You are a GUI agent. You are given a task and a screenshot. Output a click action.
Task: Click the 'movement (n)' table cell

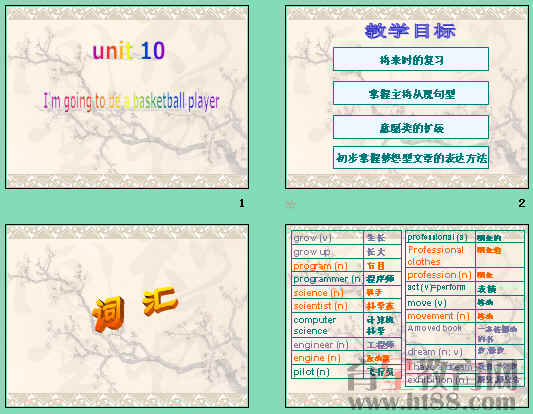coord(440,316)
